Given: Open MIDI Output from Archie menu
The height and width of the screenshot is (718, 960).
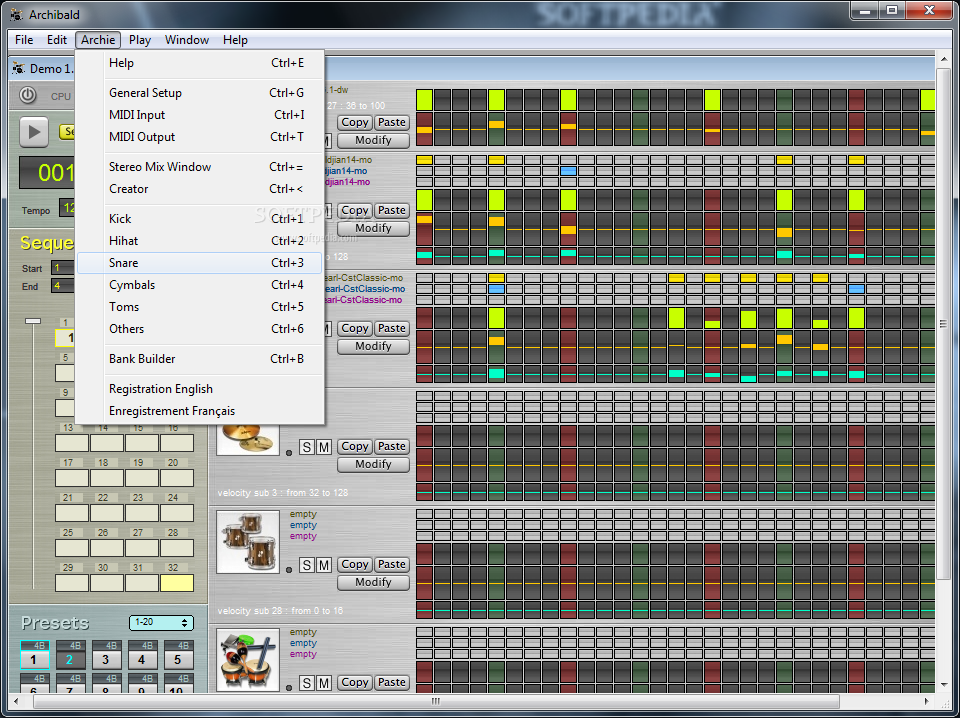Looking at the screenshot, I should (199, 137).
